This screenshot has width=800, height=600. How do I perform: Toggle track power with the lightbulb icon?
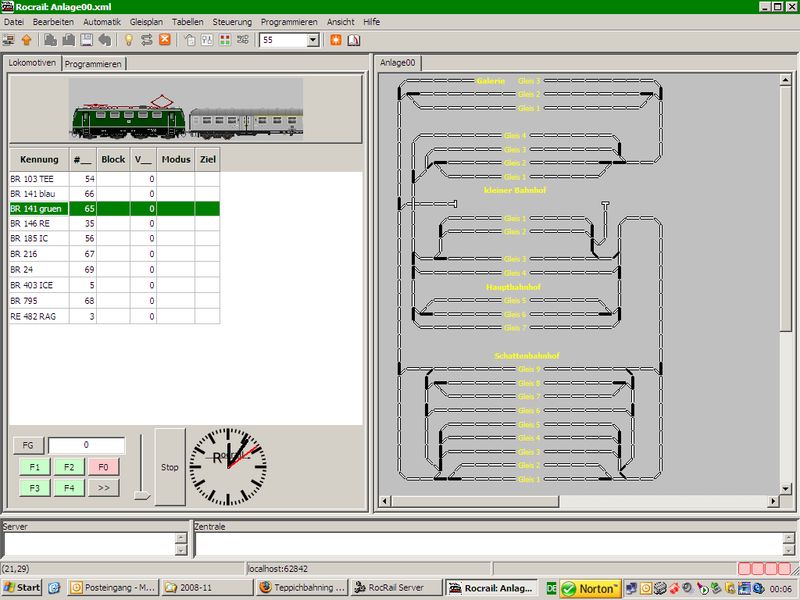tap(129, 40)
